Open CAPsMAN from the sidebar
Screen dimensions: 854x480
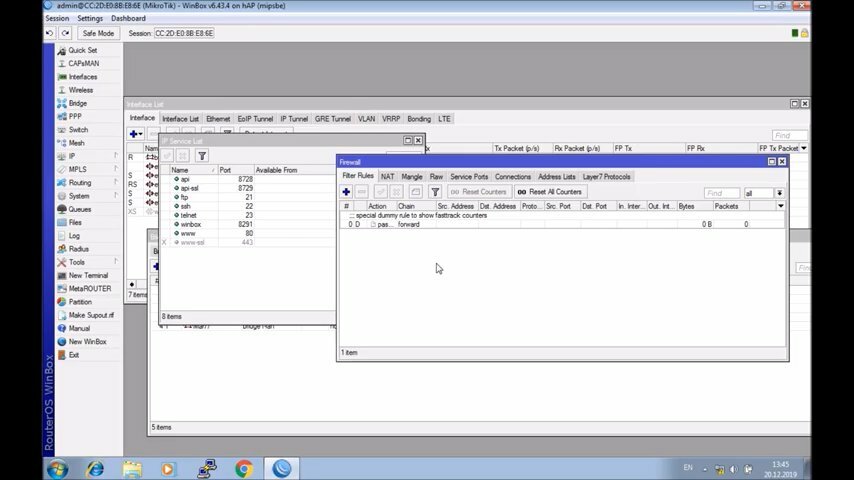[83, 63]
